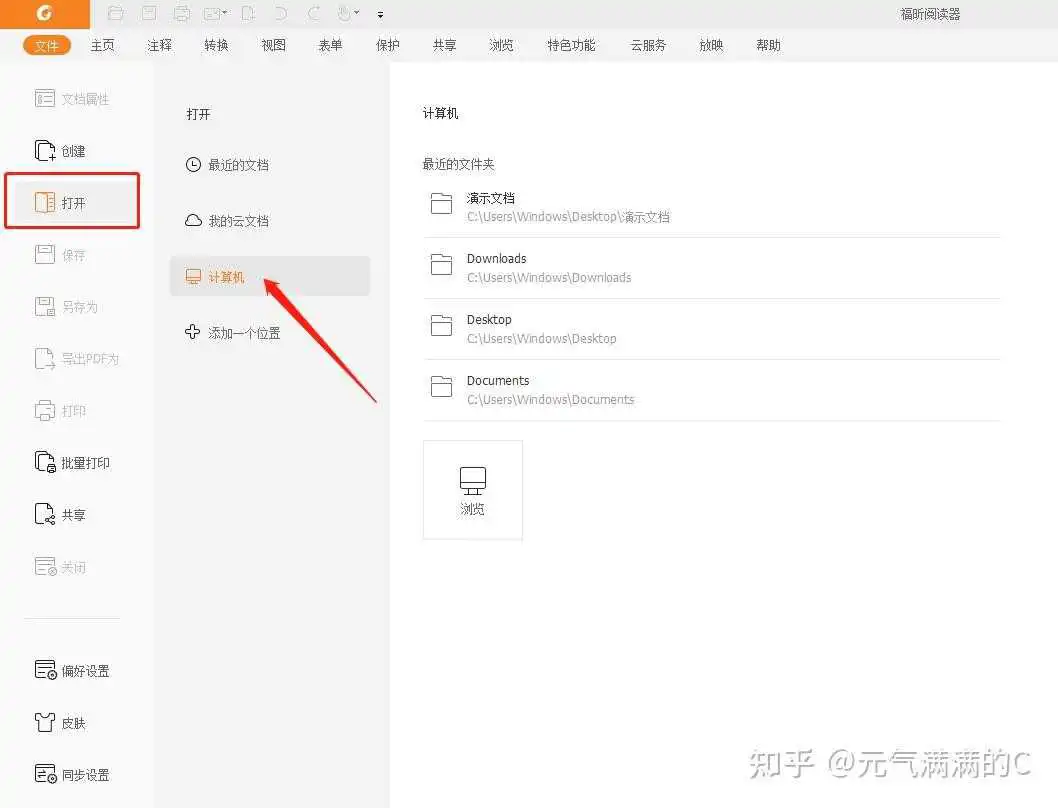Viewport: 1058px width, 808px height.
Task: Click the Save icon in quick access toolbar
Action: coord(149,13)
